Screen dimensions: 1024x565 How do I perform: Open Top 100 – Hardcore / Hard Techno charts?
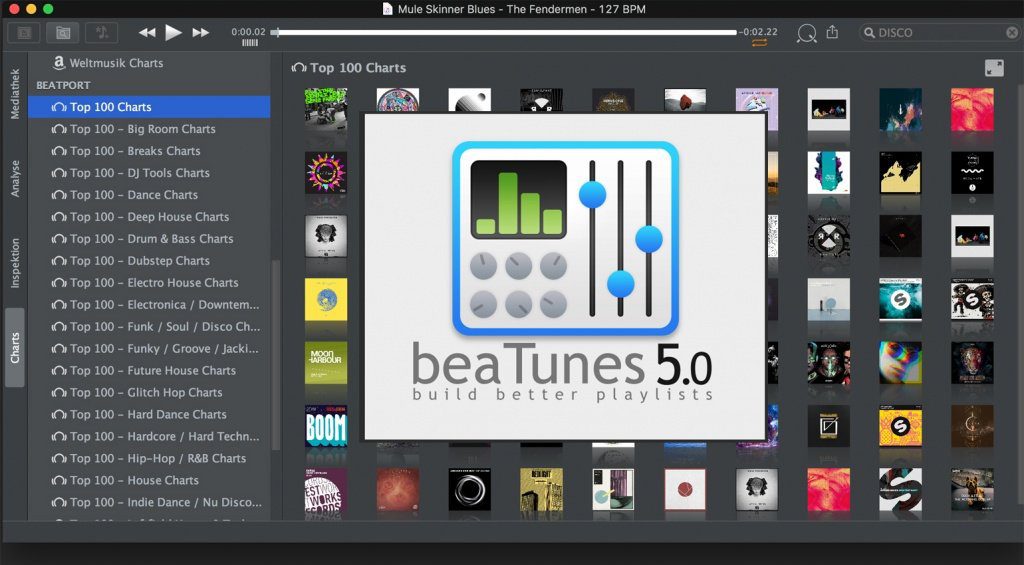click(x=165, y=436)
